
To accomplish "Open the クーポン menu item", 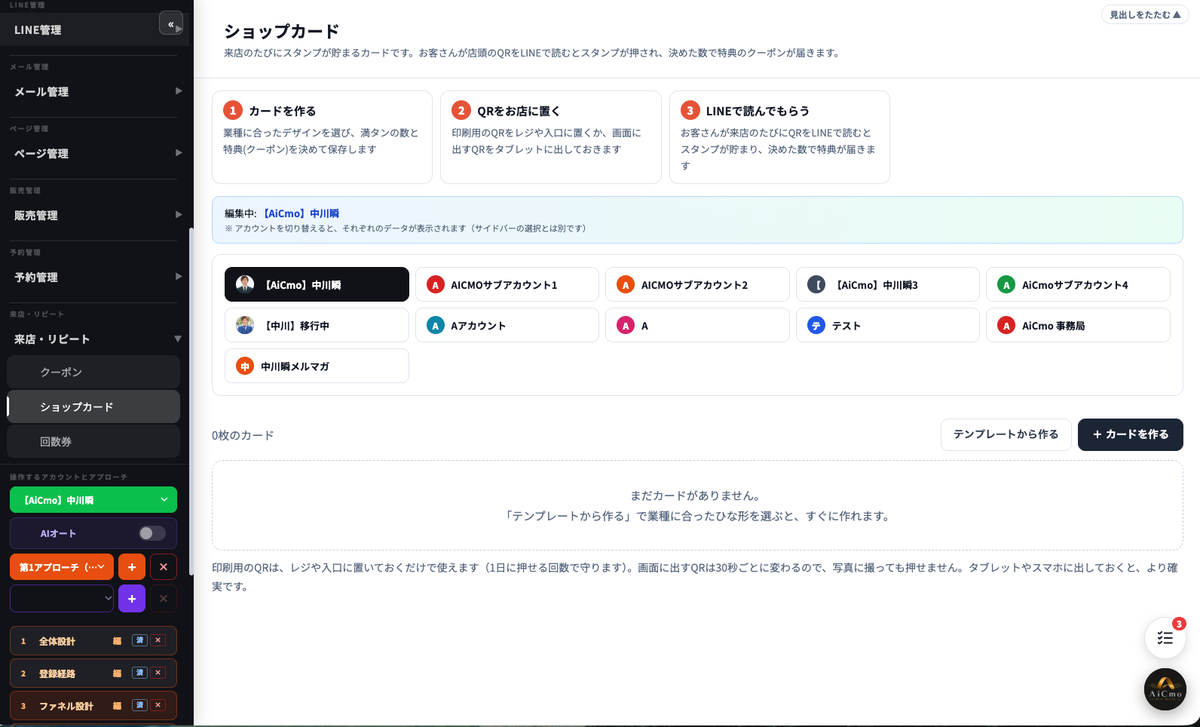I will (x=93, y=372).
